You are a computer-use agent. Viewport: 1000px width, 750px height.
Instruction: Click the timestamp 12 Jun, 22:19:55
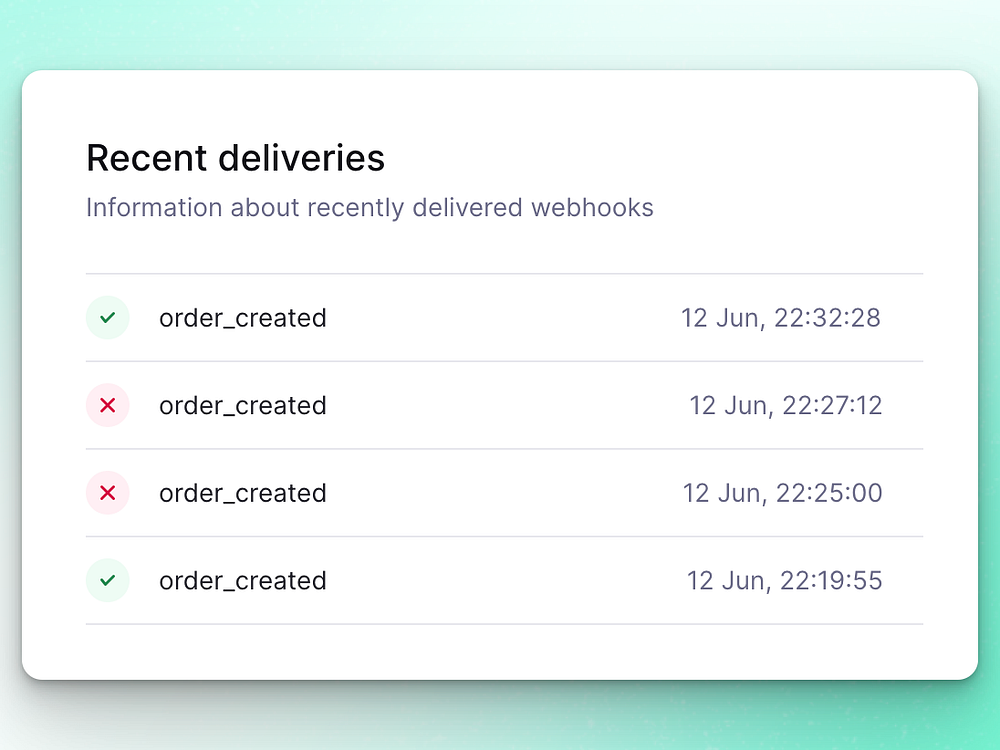784,580
